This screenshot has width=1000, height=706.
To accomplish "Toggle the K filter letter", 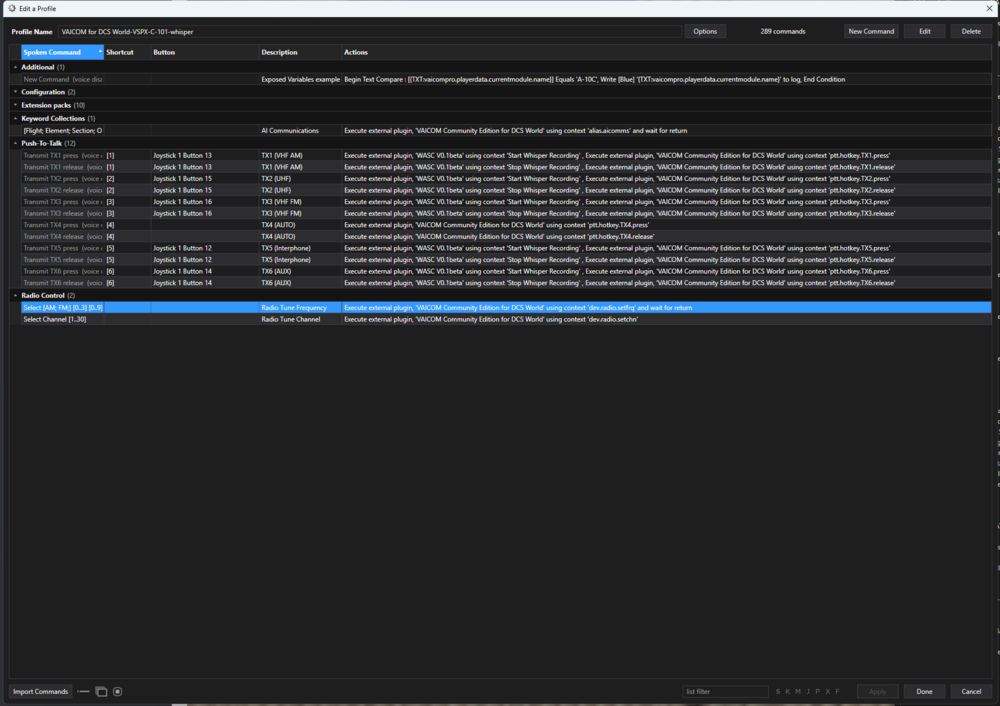I will pos(788,691).
